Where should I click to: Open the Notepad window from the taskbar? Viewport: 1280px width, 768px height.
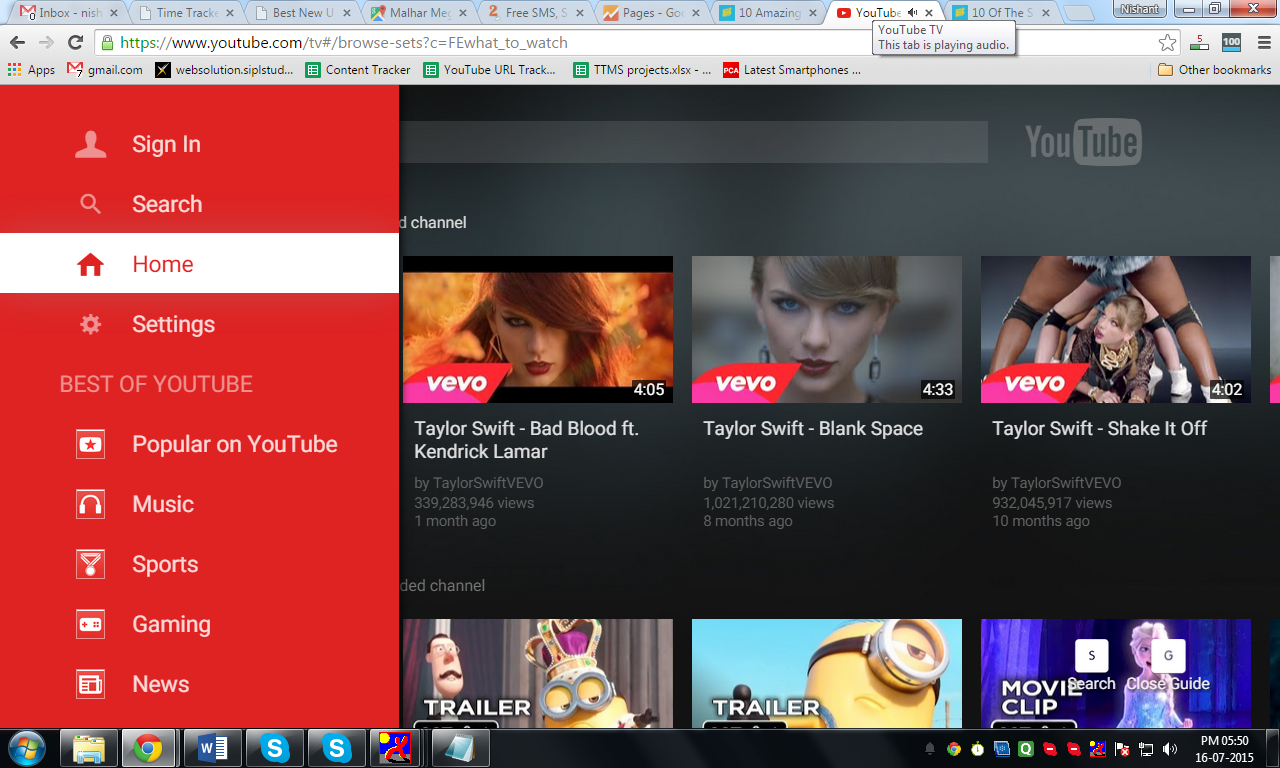click(461, 748)
